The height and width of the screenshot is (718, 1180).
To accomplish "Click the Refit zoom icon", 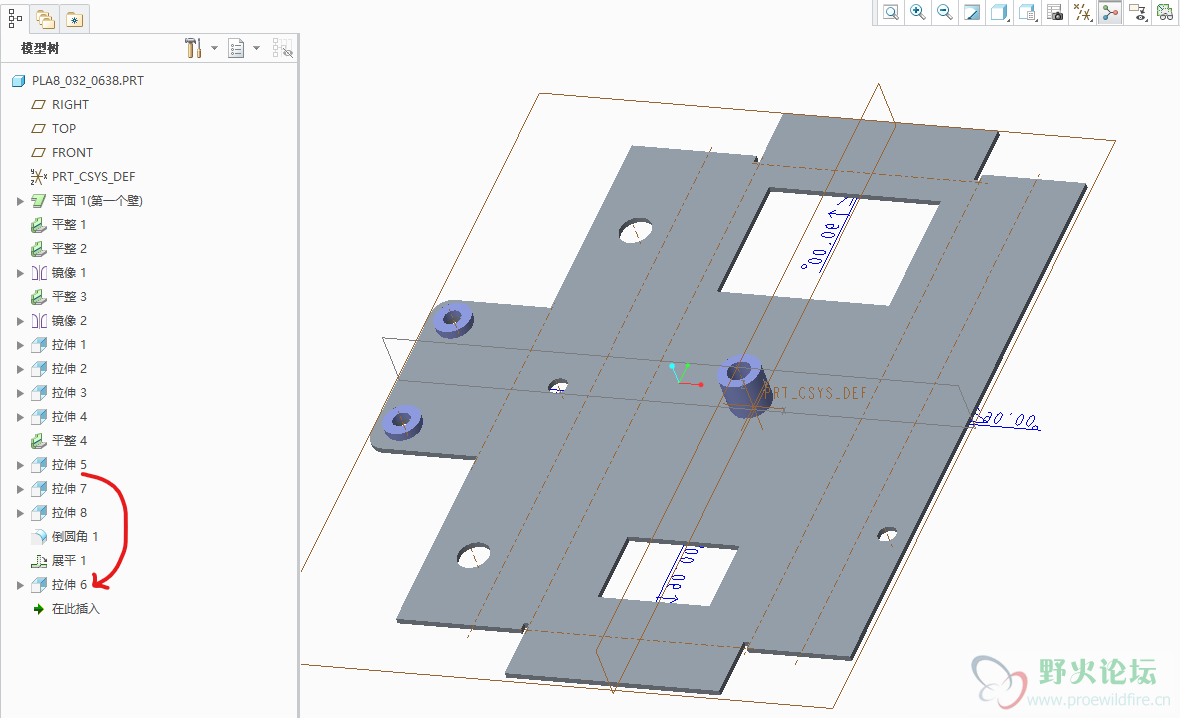I will 891,12.
